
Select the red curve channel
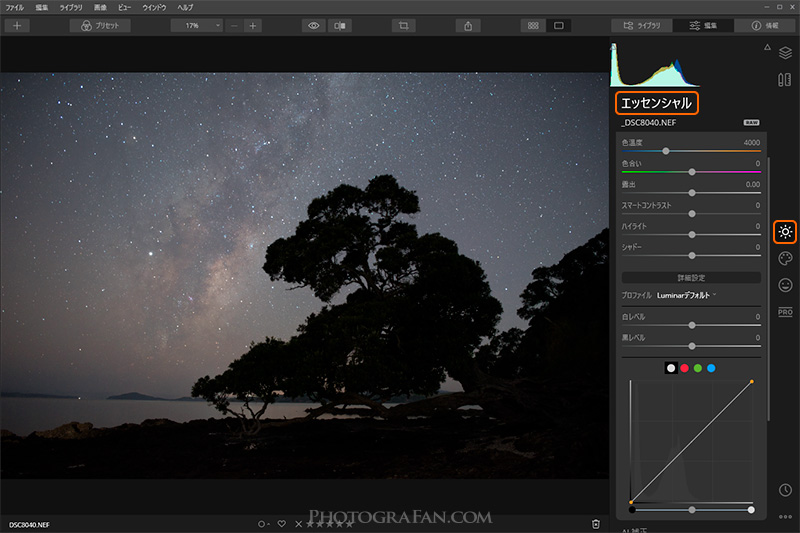[685, 368]
